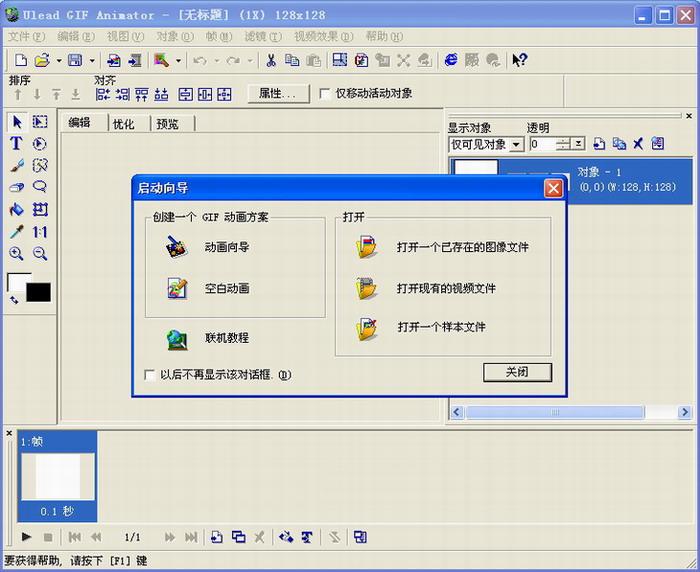This screenshot has height=572, width=700.
Task: Open the 滤镜 menu
Action: (263, 37)
